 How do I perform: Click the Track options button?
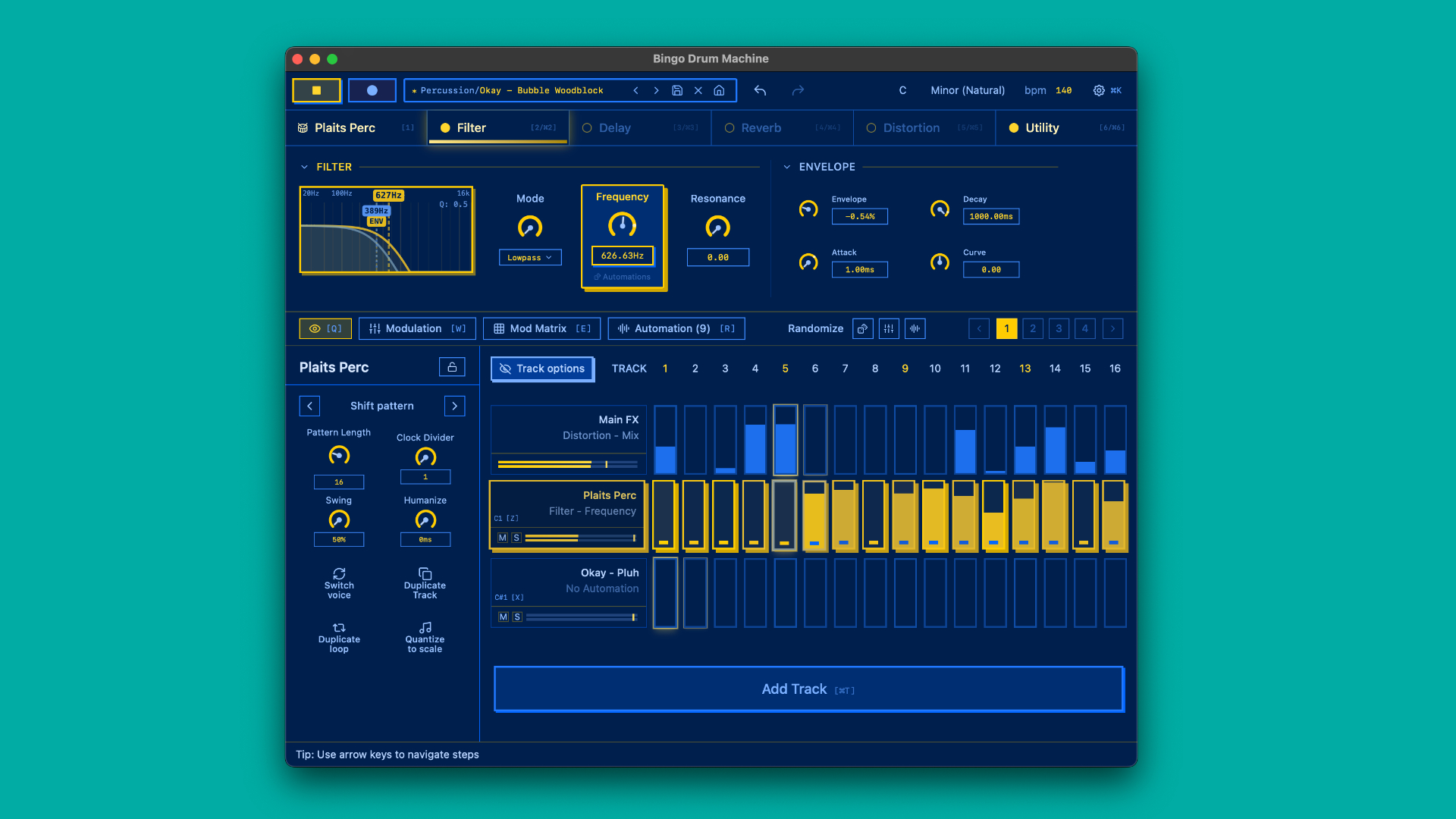[x=542, y=369]
